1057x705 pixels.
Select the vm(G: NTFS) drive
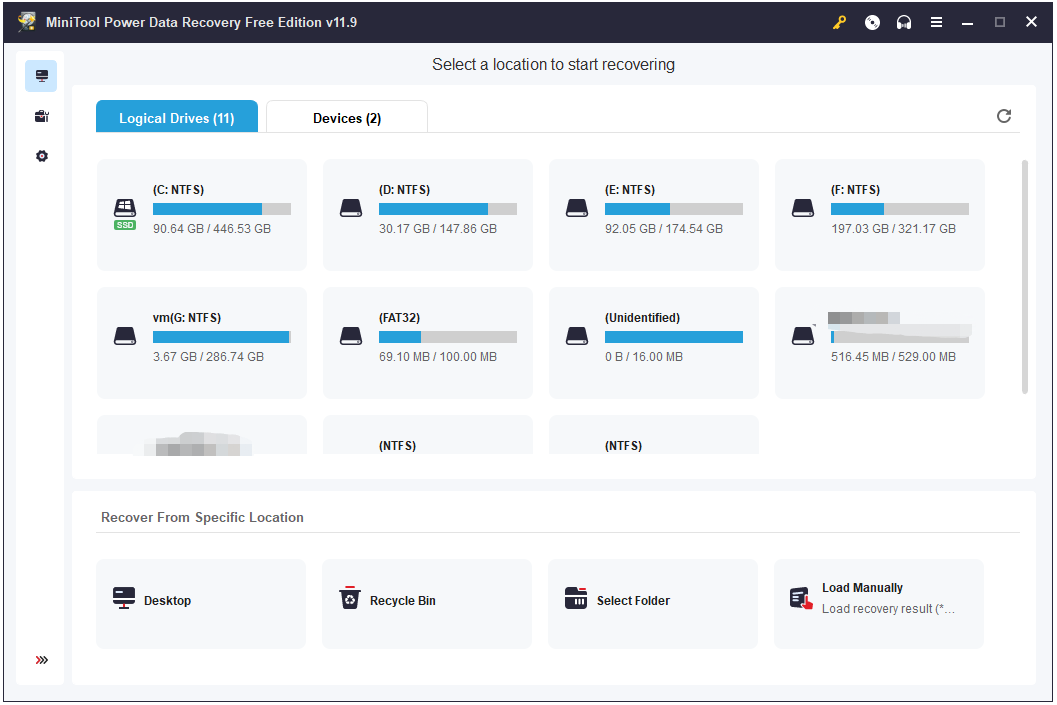tap(202, 342)
